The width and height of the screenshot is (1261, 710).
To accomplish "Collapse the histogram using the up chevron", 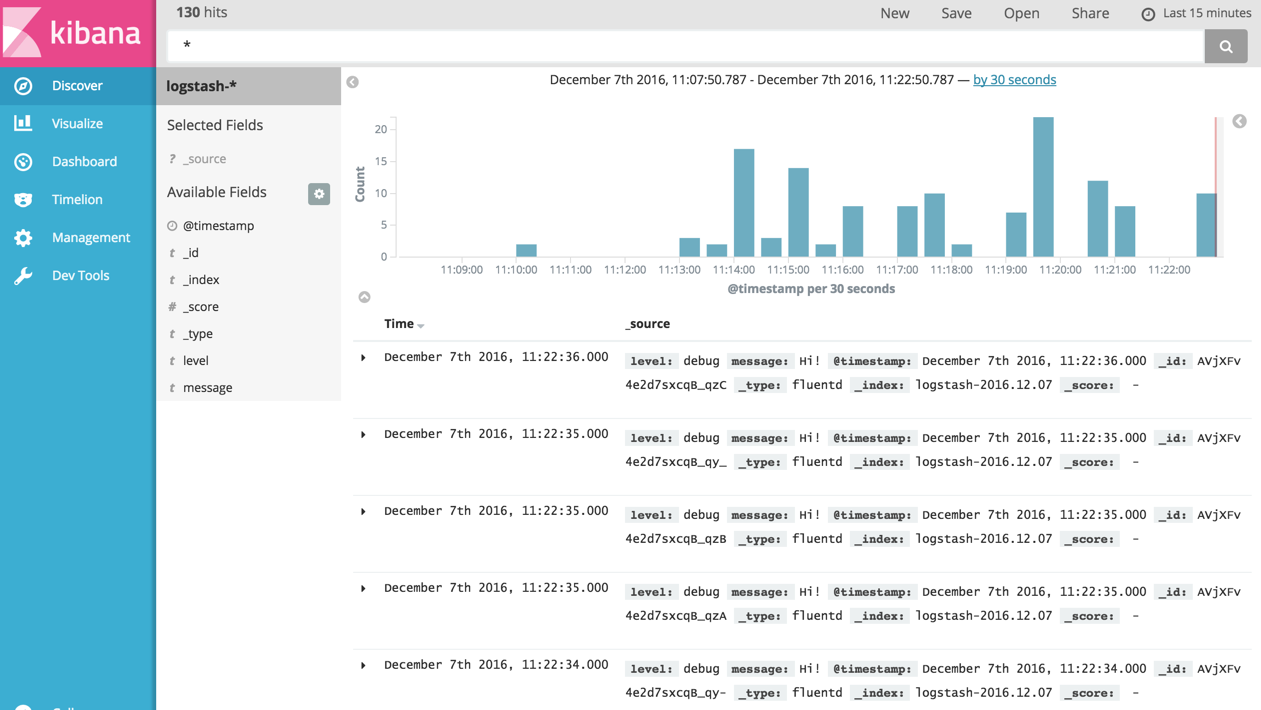I will coord(364,297).
